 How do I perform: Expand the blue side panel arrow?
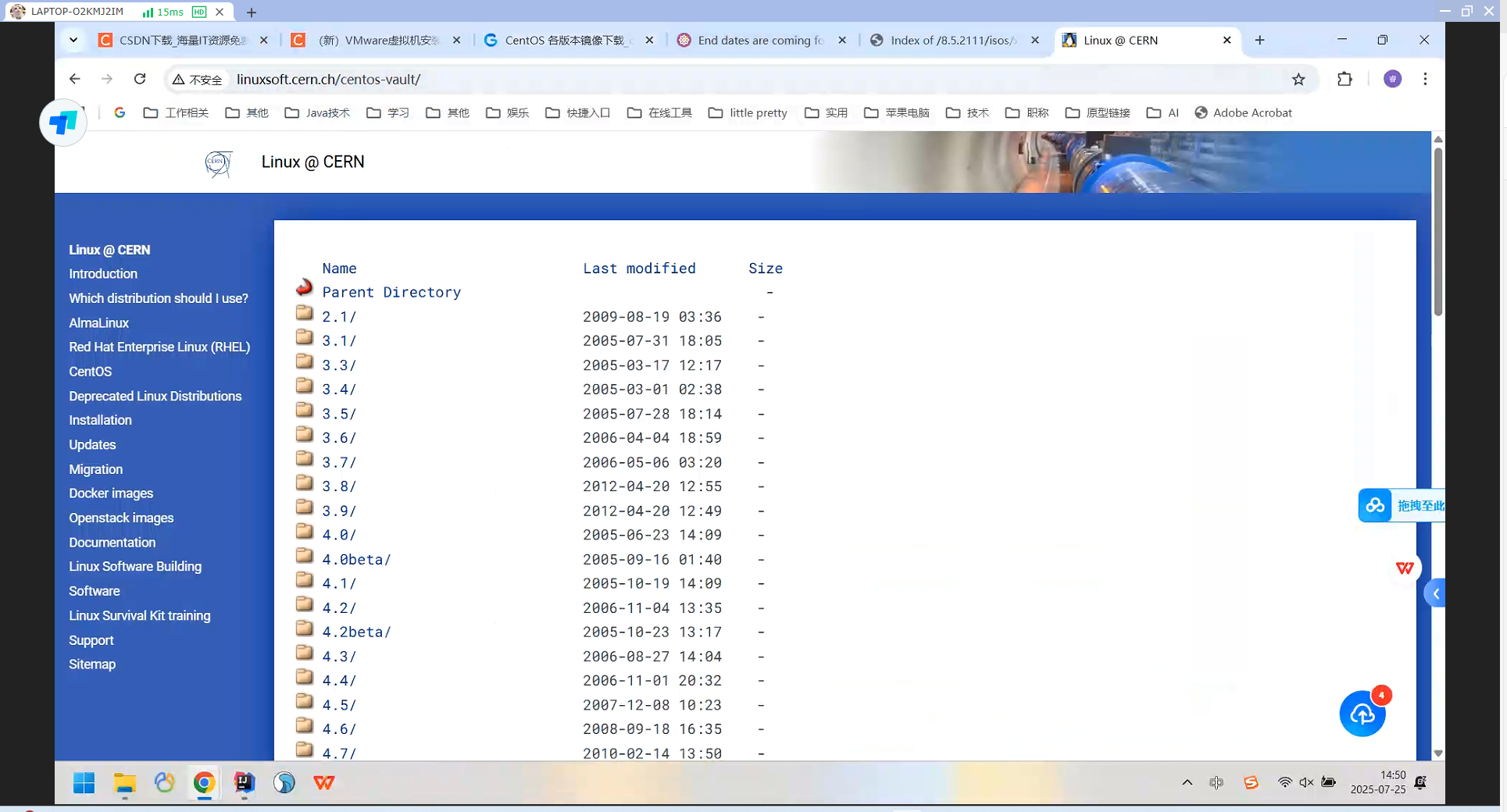click(x=1435, y=593)
